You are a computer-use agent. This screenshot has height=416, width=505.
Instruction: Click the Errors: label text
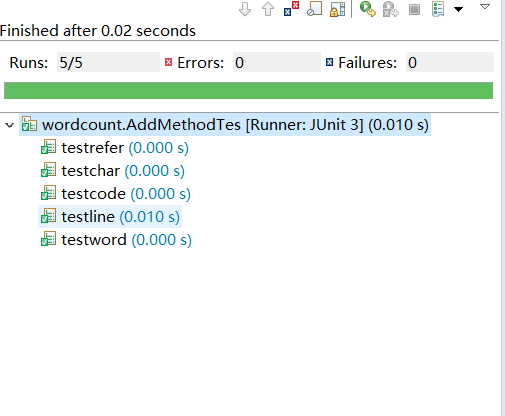point(200,63)
